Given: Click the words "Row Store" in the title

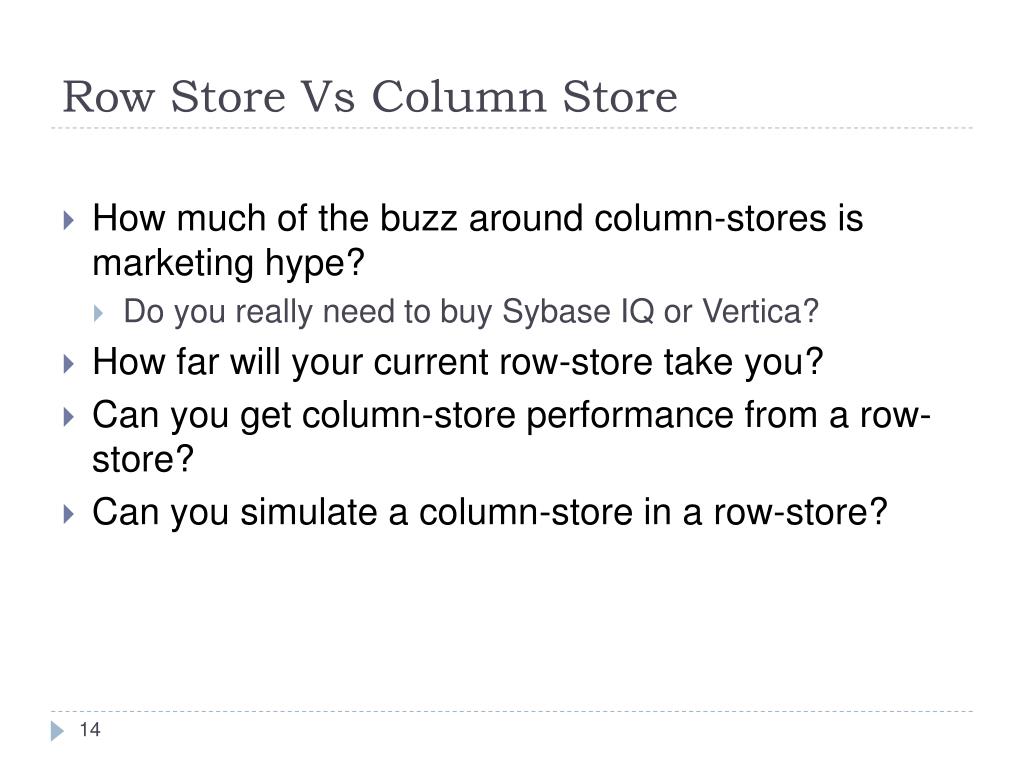Looking at the screenshot, I should 174,97.
